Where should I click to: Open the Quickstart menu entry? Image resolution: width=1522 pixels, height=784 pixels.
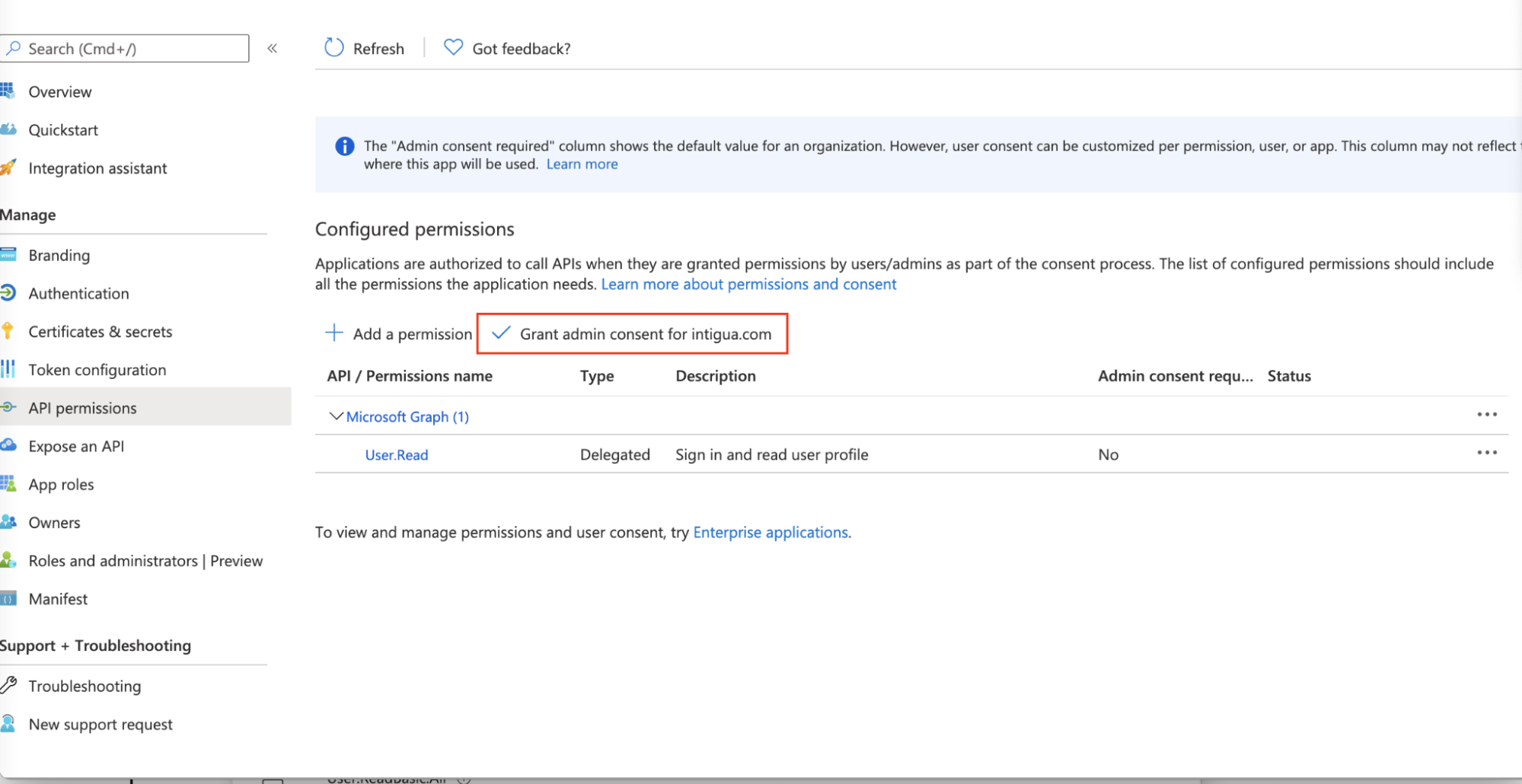63,129
